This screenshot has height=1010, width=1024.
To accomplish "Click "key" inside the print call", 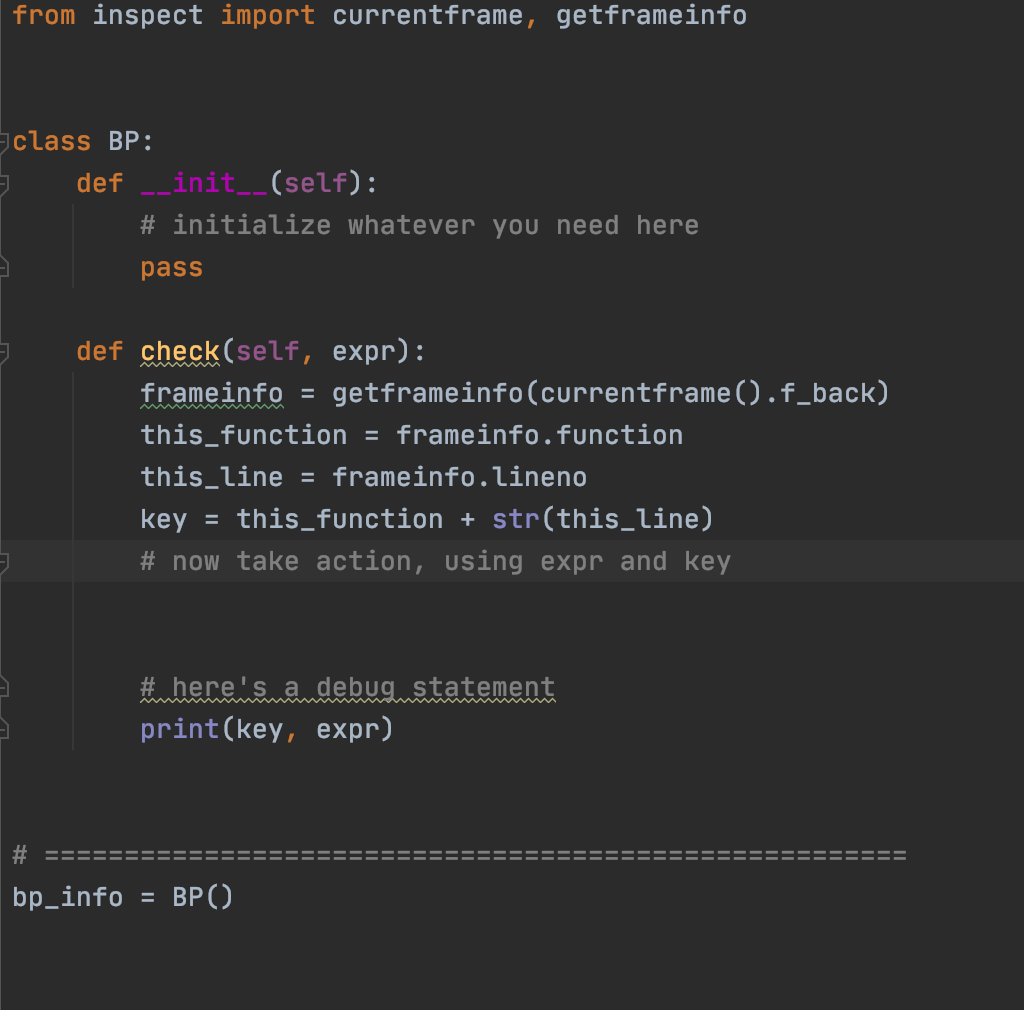I will (x=260, y=729).
